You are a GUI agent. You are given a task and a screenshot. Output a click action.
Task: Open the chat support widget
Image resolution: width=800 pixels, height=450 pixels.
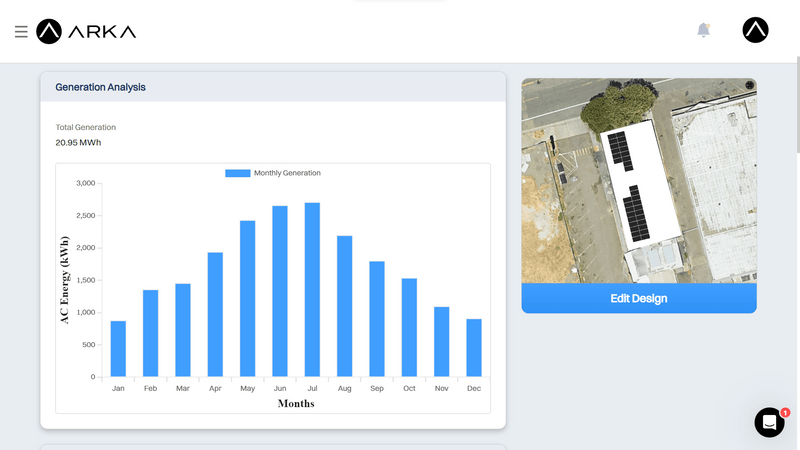coord(769,422)
